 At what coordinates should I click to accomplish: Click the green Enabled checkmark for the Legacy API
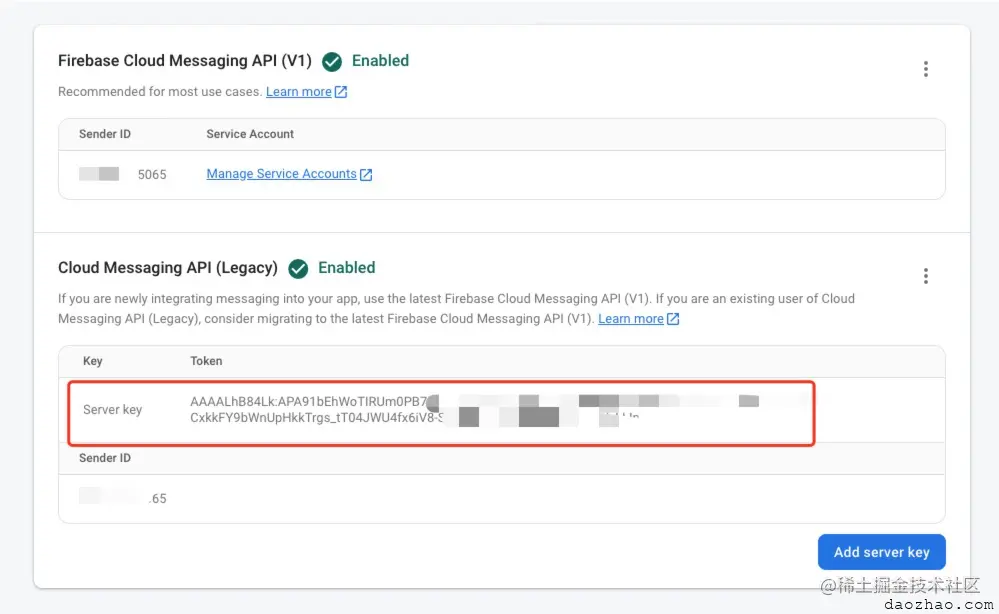click(298, 269)
